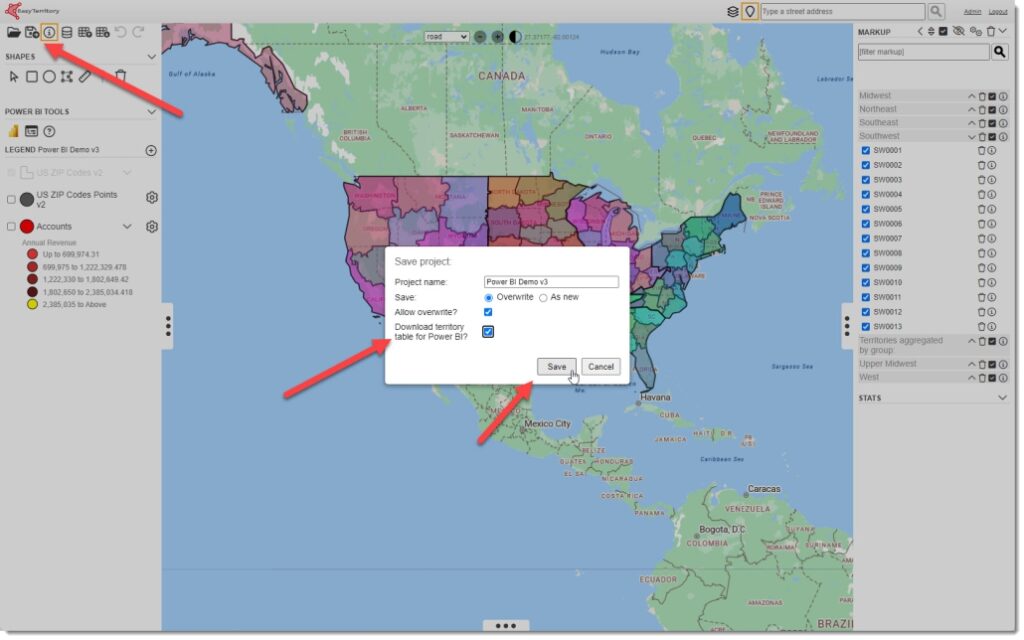Check the Download territory table checkbox
Image resolution: width=1024 pixels, height=640 pixels.
pos(489,332)
